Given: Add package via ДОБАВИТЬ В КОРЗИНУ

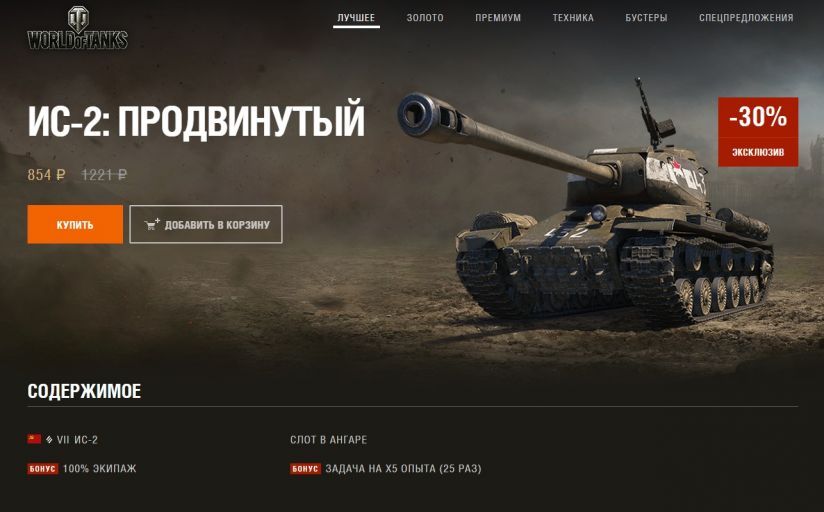Looking at the screenshot, I should tap(205, 224).
